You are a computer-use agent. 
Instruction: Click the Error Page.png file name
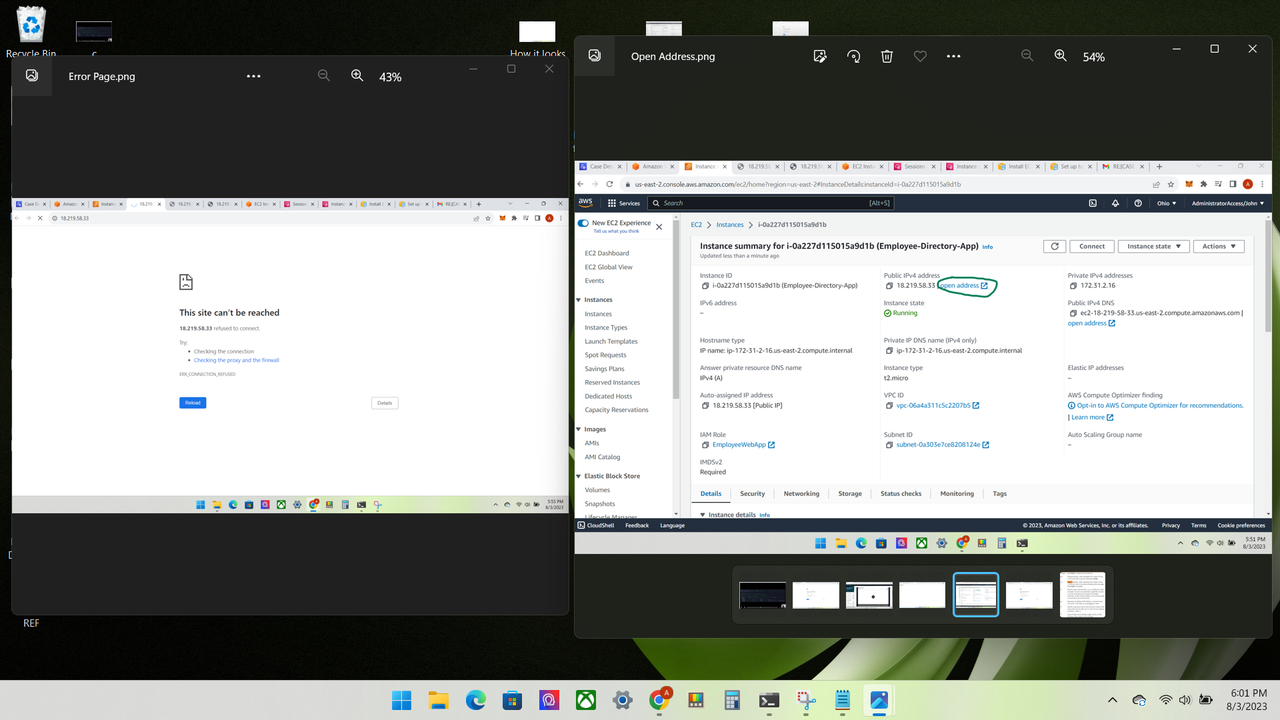click(102, 76)
